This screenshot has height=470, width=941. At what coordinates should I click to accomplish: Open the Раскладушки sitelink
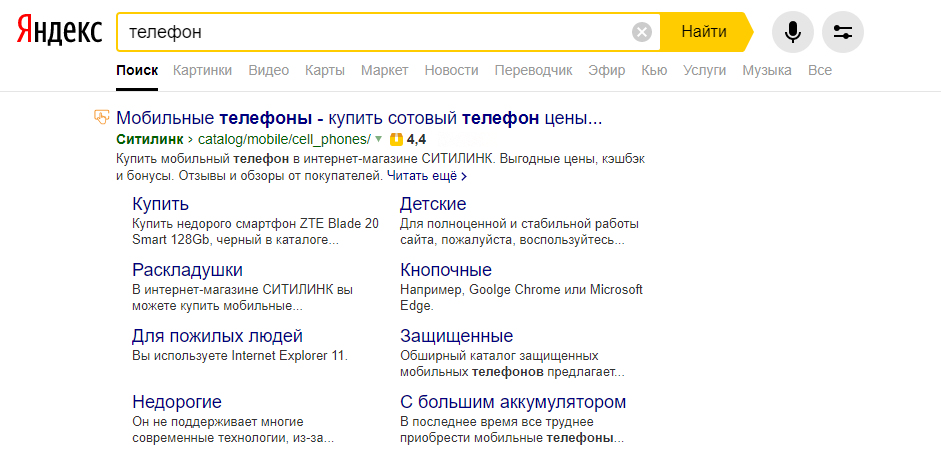187,270
